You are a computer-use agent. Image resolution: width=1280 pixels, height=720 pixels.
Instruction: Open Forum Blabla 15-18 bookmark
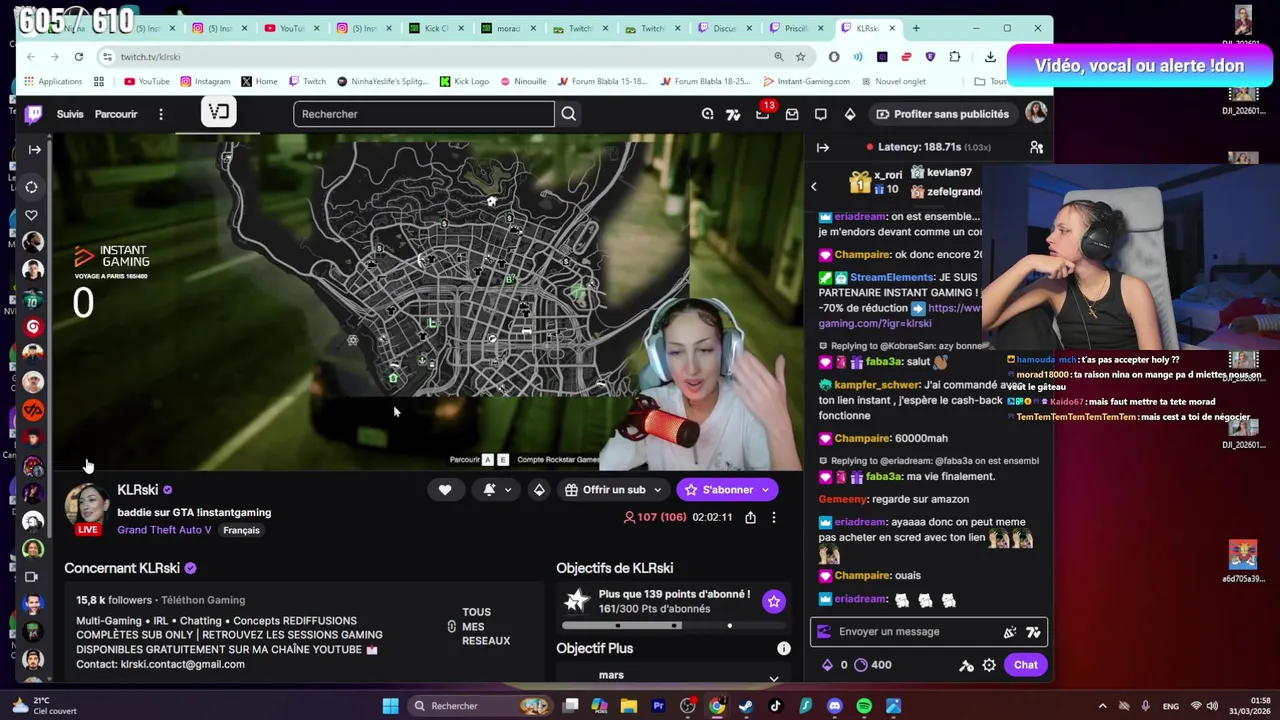click(x=602, y=81)
